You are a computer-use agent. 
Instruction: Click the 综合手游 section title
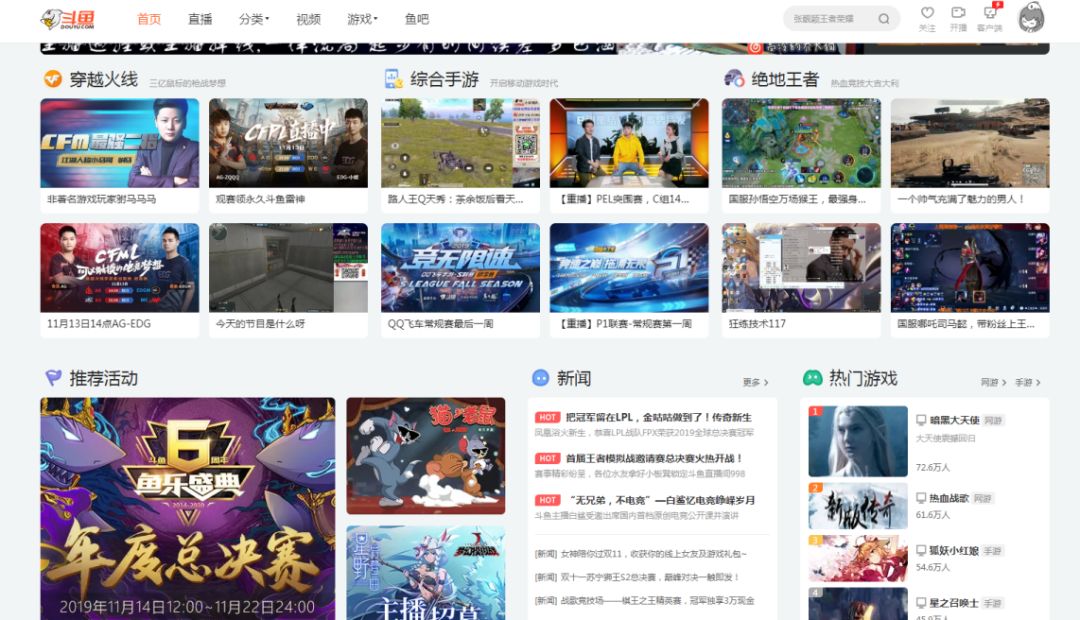[x=444, y=79]
